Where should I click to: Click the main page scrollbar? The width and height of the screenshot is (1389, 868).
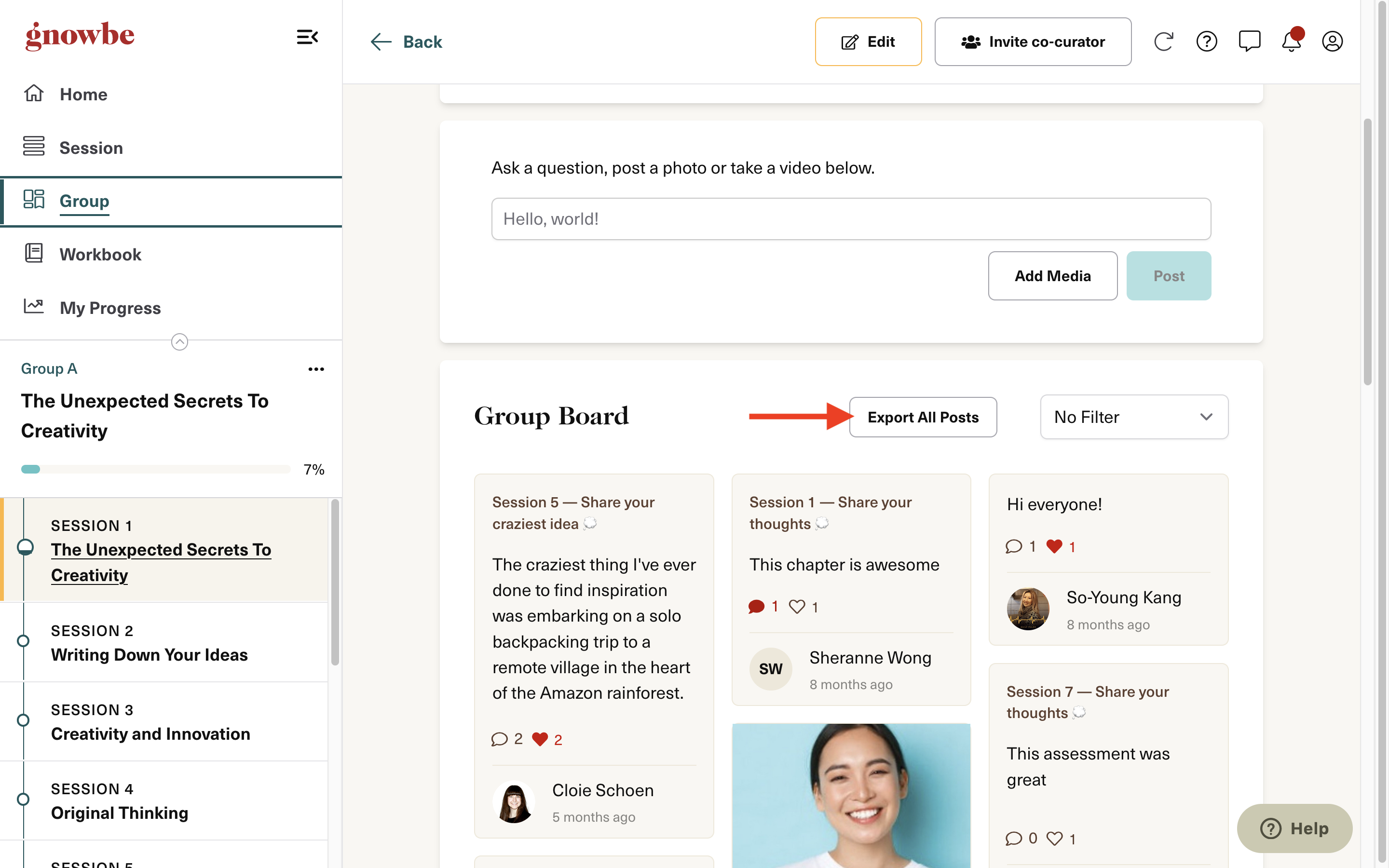point(1367,251)
